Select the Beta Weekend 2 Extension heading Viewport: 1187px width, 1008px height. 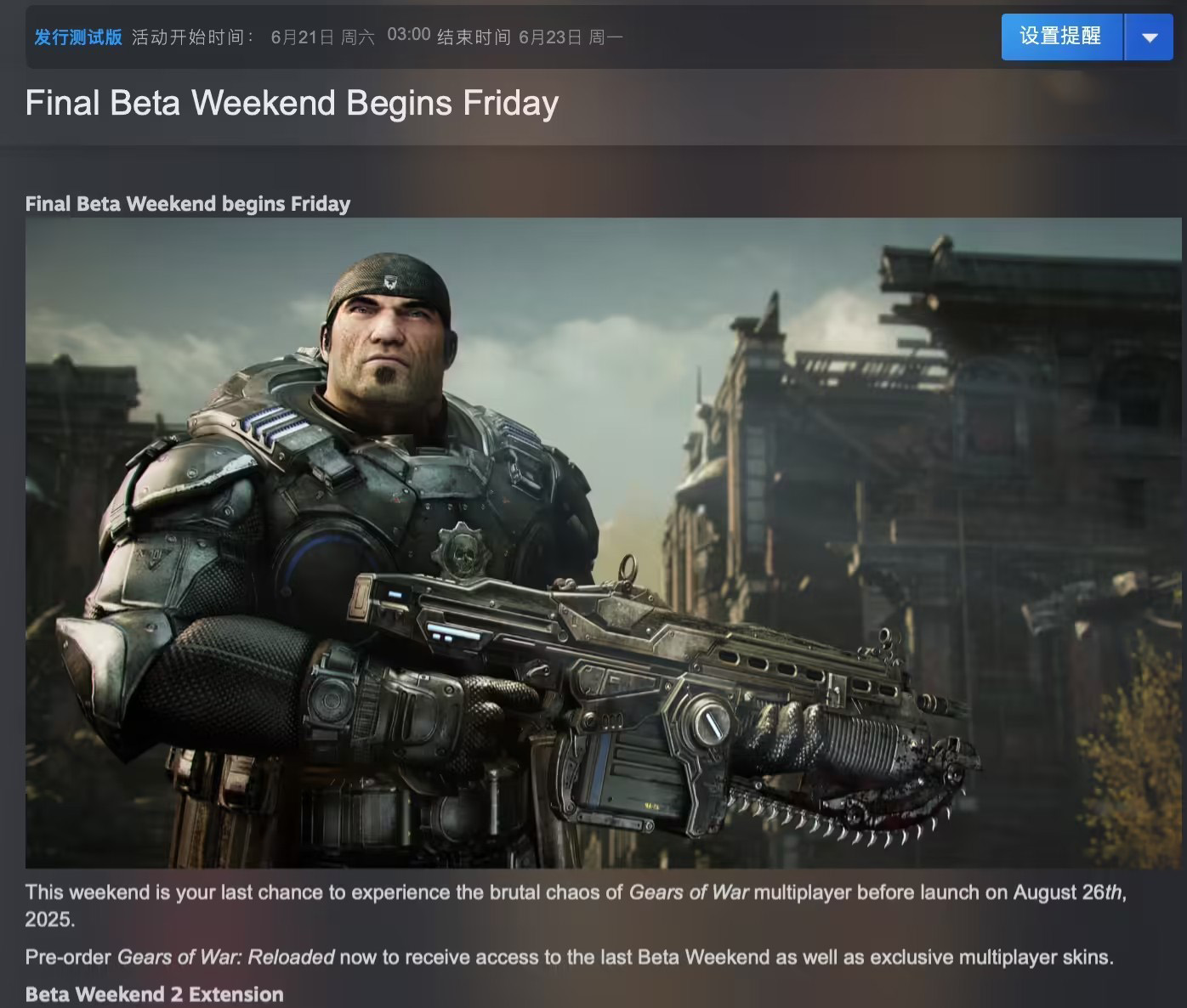(155, 994)
